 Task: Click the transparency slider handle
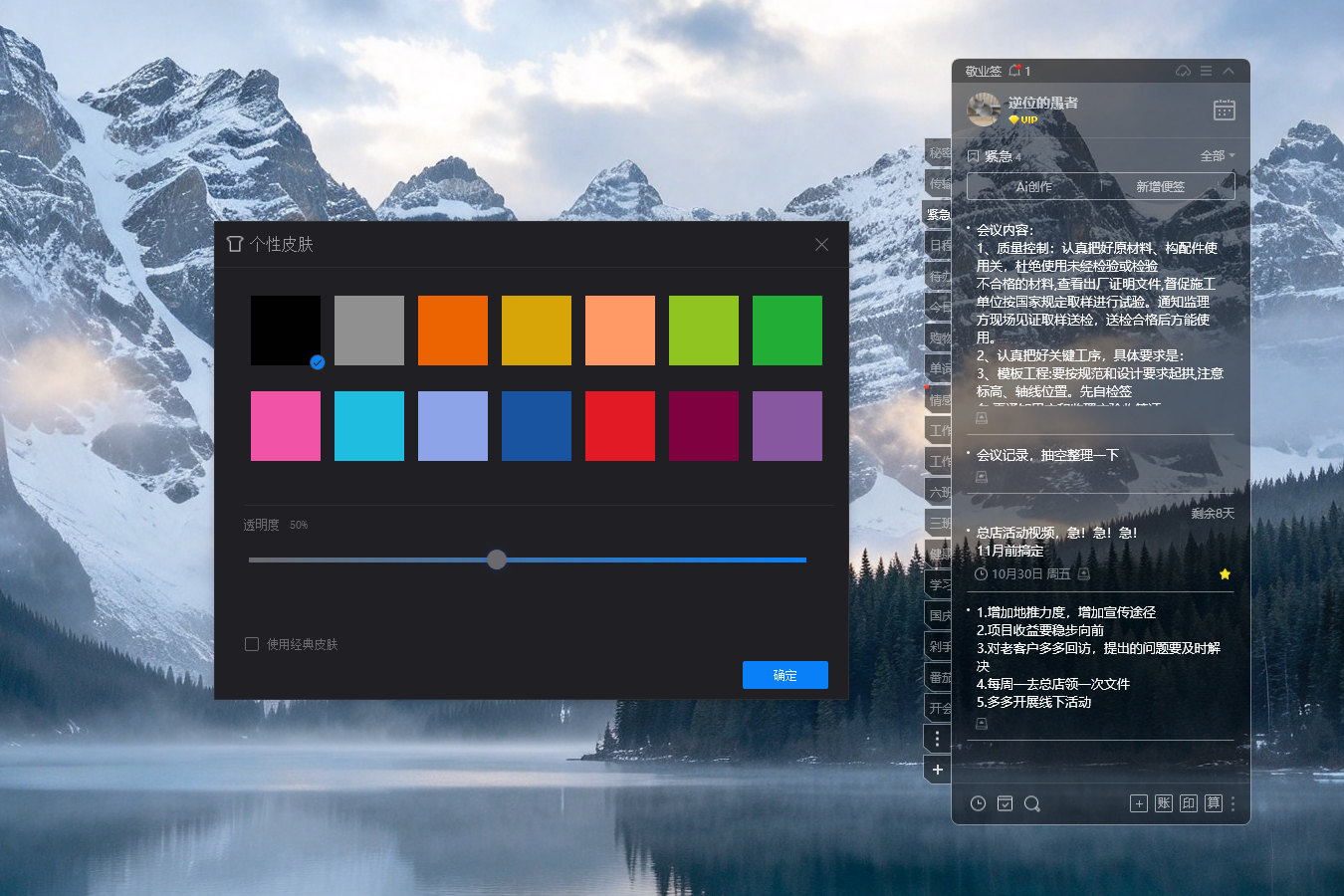point(497,560)
